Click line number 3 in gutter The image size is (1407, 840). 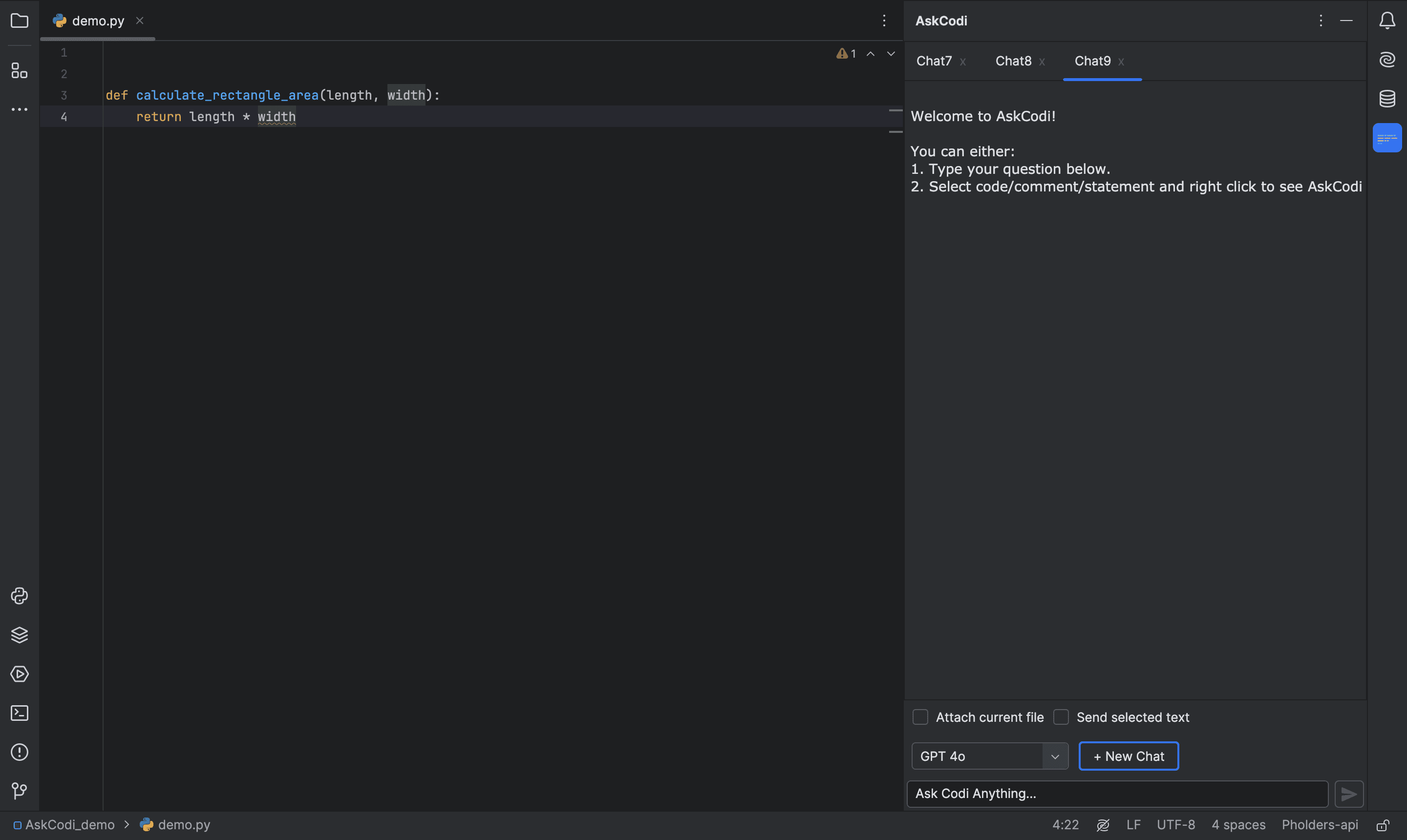coord(64,95)
